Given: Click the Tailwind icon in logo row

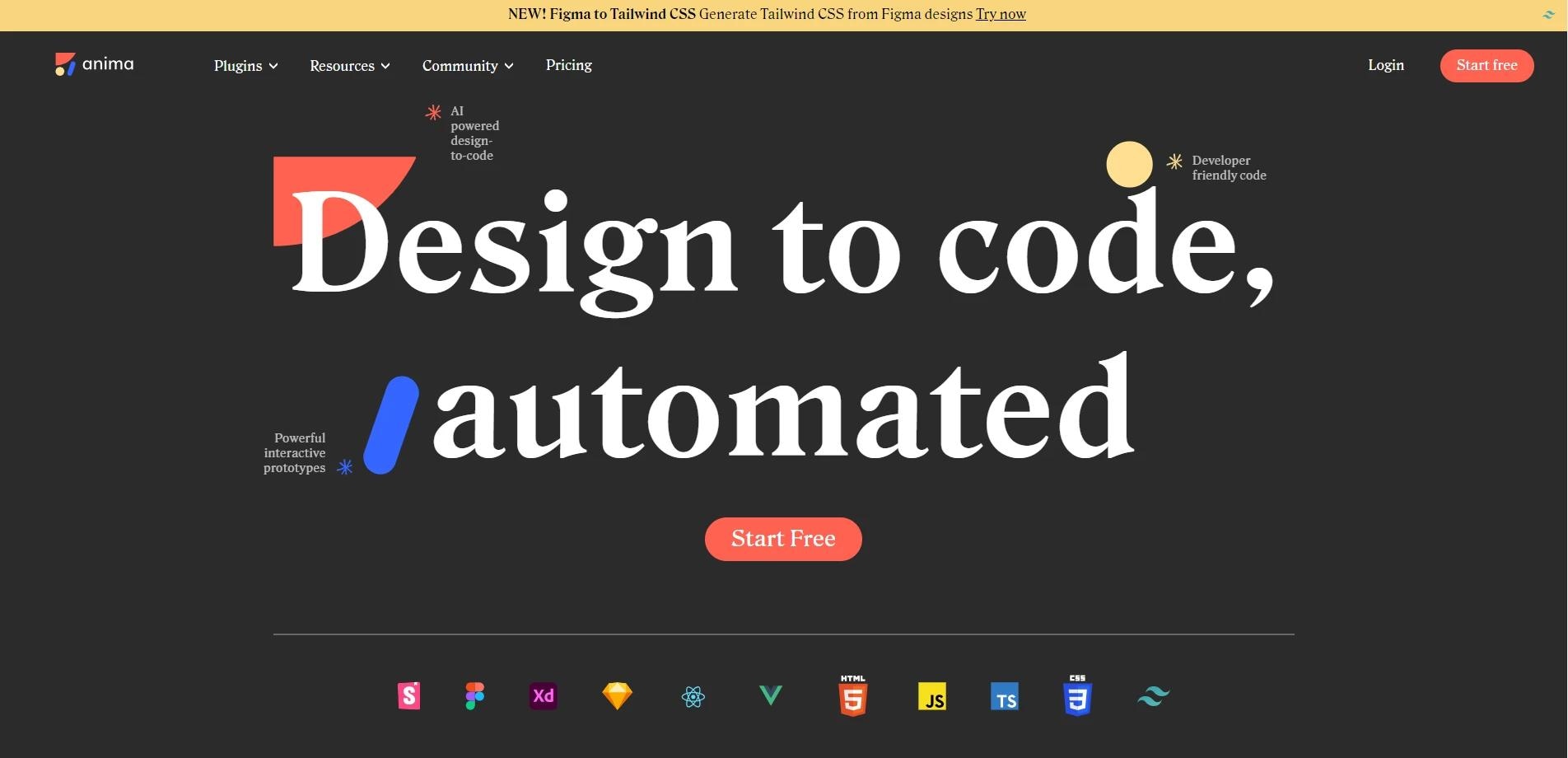Looking at the screenshot, I should click(1154, 696).
